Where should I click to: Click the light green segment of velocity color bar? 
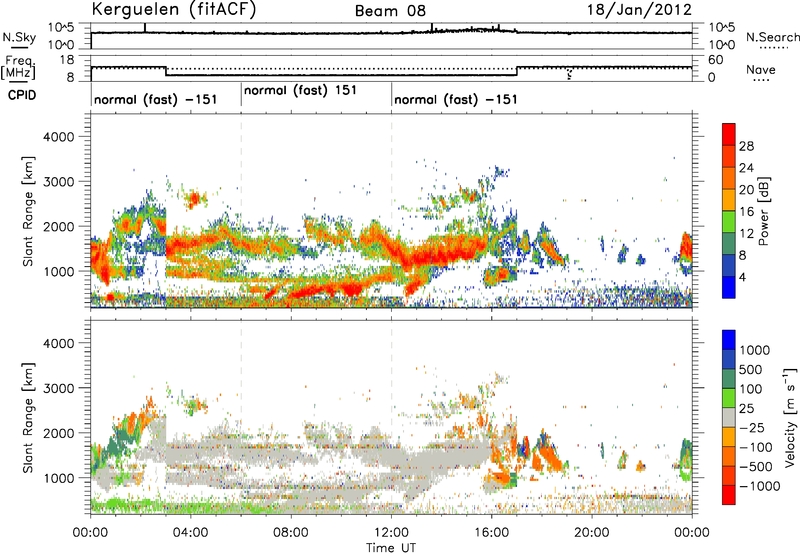[x=729, y=398]
